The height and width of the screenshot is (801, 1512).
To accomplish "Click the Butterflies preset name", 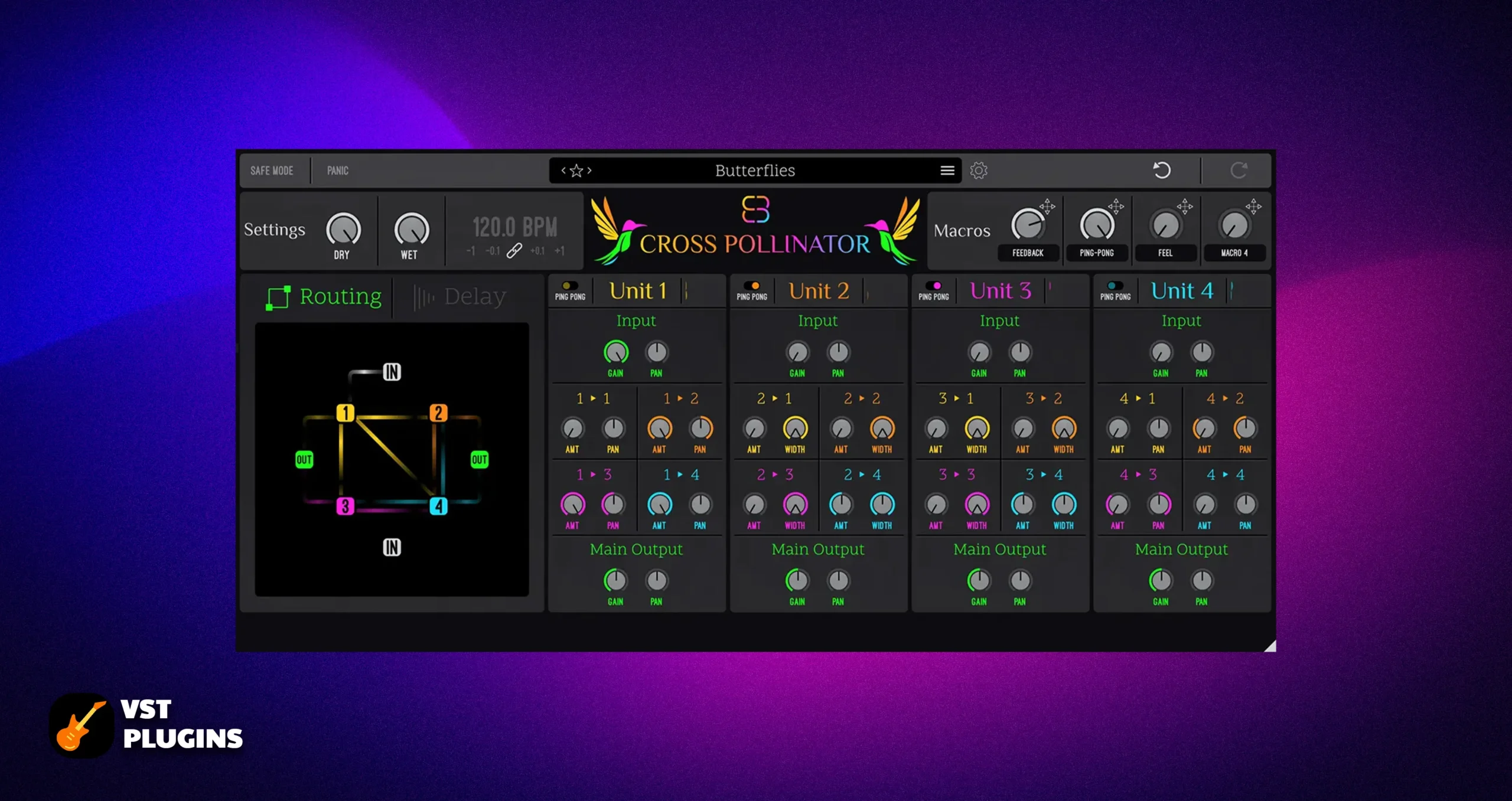I will pos(755,171).
